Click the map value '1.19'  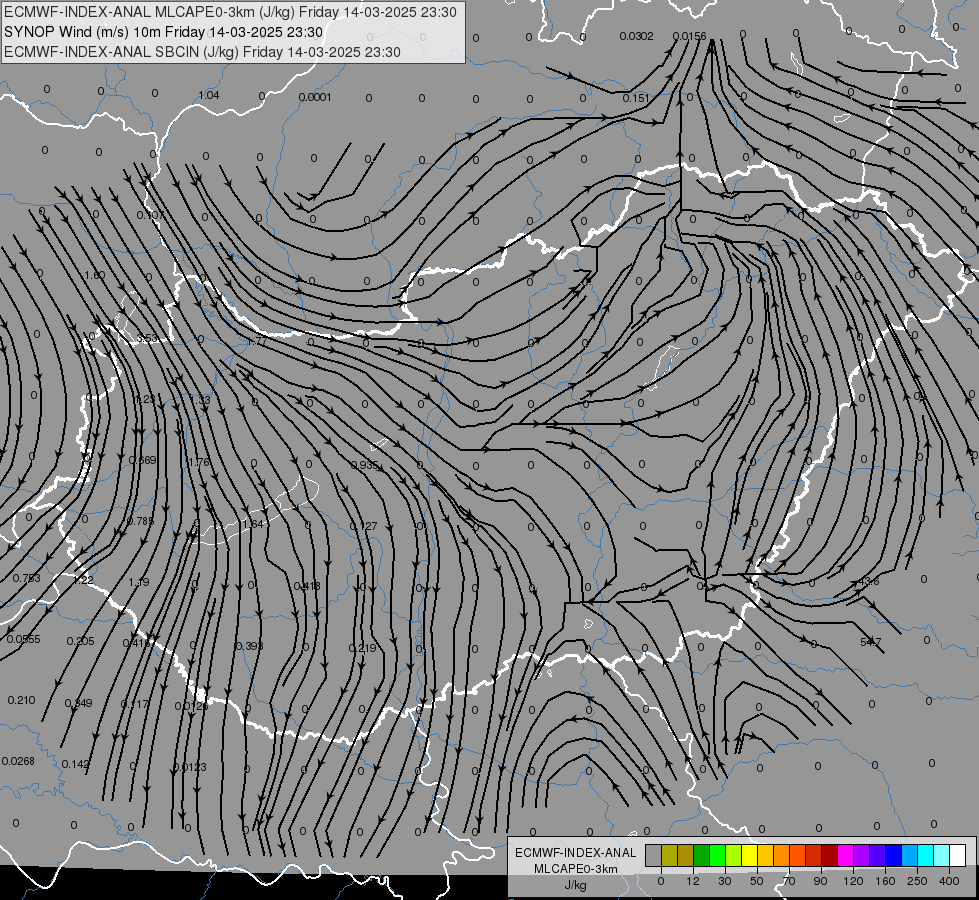[139, 581]
